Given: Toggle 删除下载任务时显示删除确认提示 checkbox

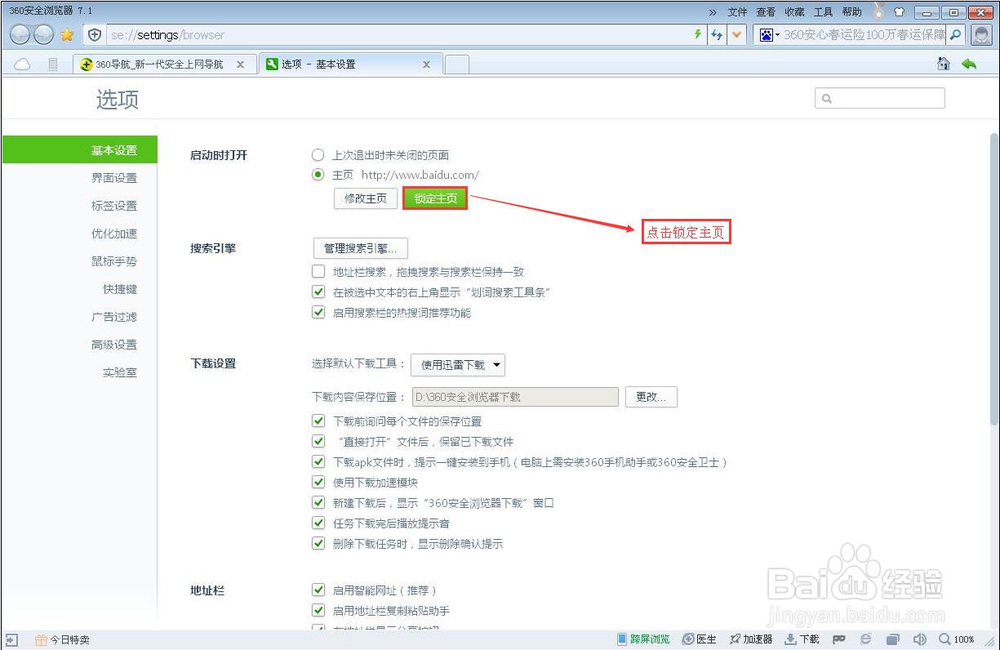Looking at the screenshot, I should tap(318, 543).
